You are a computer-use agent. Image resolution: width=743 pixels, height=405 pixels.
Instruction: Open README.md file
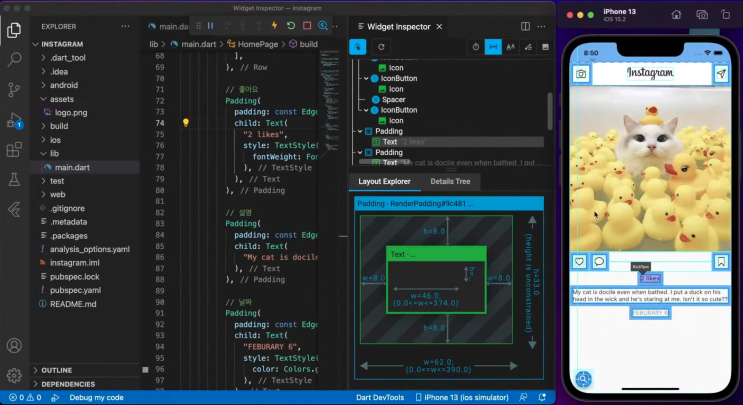(73, 304)
